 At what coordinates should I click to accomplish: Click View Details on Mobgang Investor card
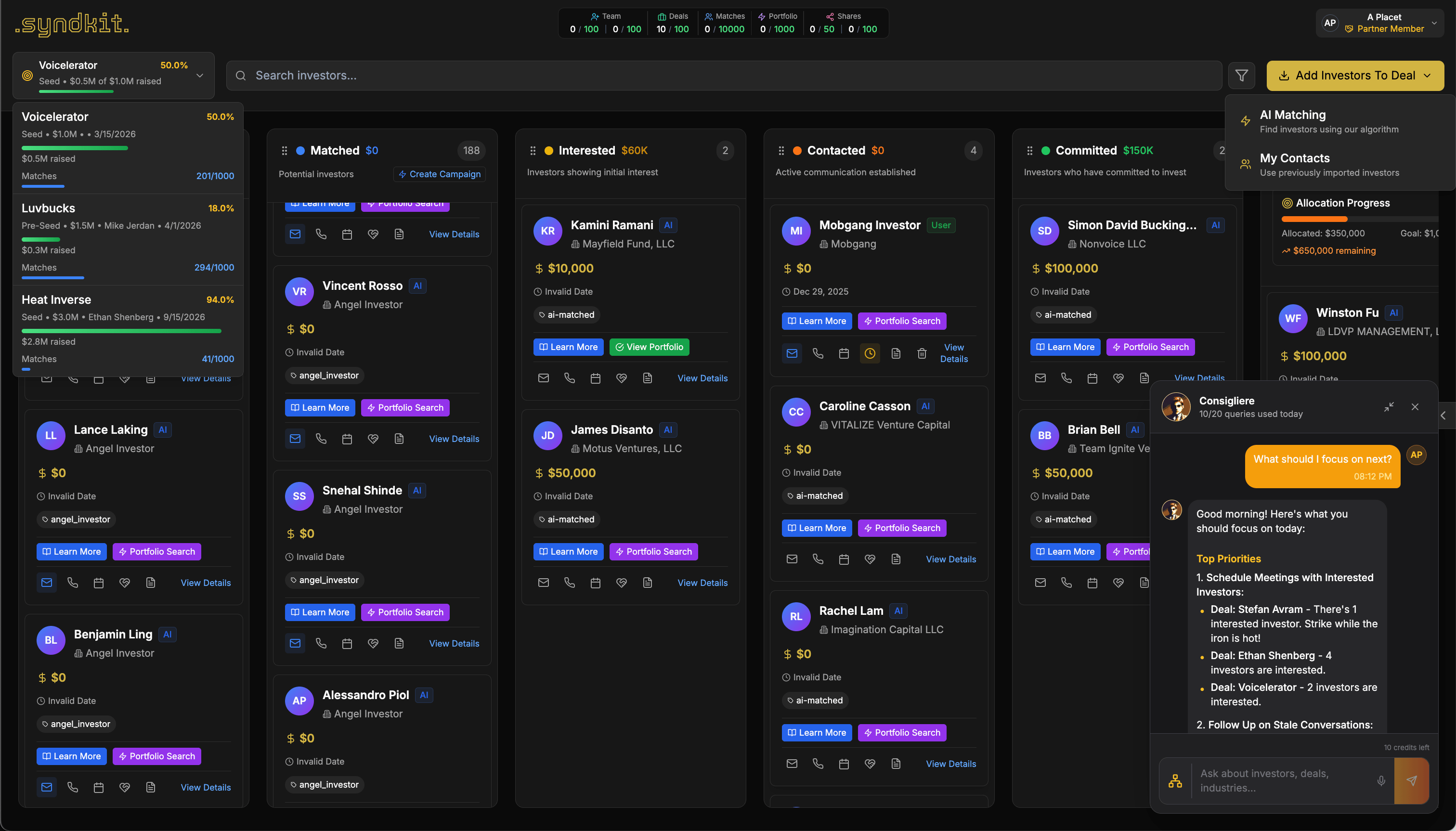(x=954, y=353)
